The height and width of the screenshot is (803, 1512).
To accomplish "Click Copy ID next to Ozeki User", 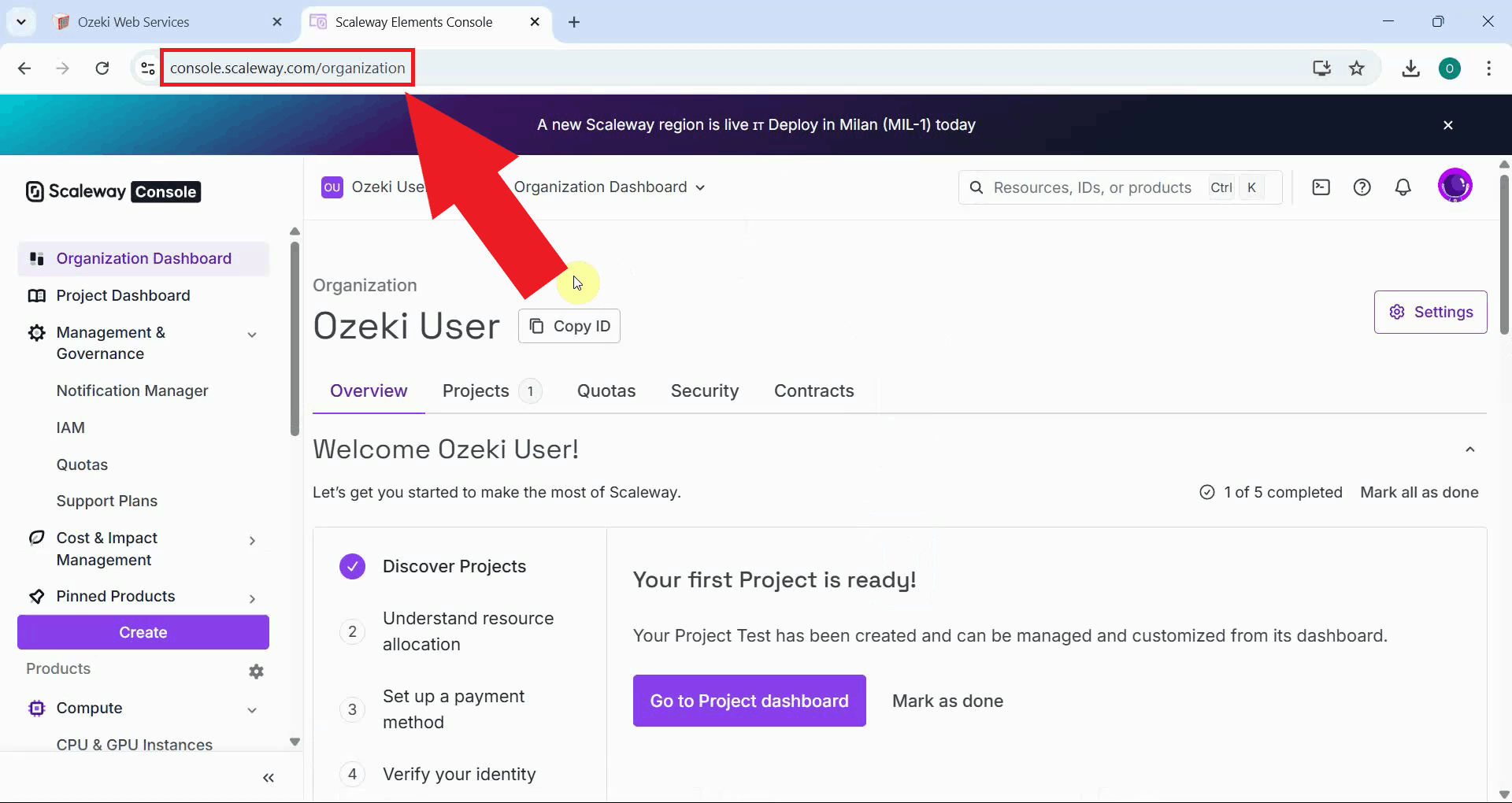I will click(x=569, y=325).
